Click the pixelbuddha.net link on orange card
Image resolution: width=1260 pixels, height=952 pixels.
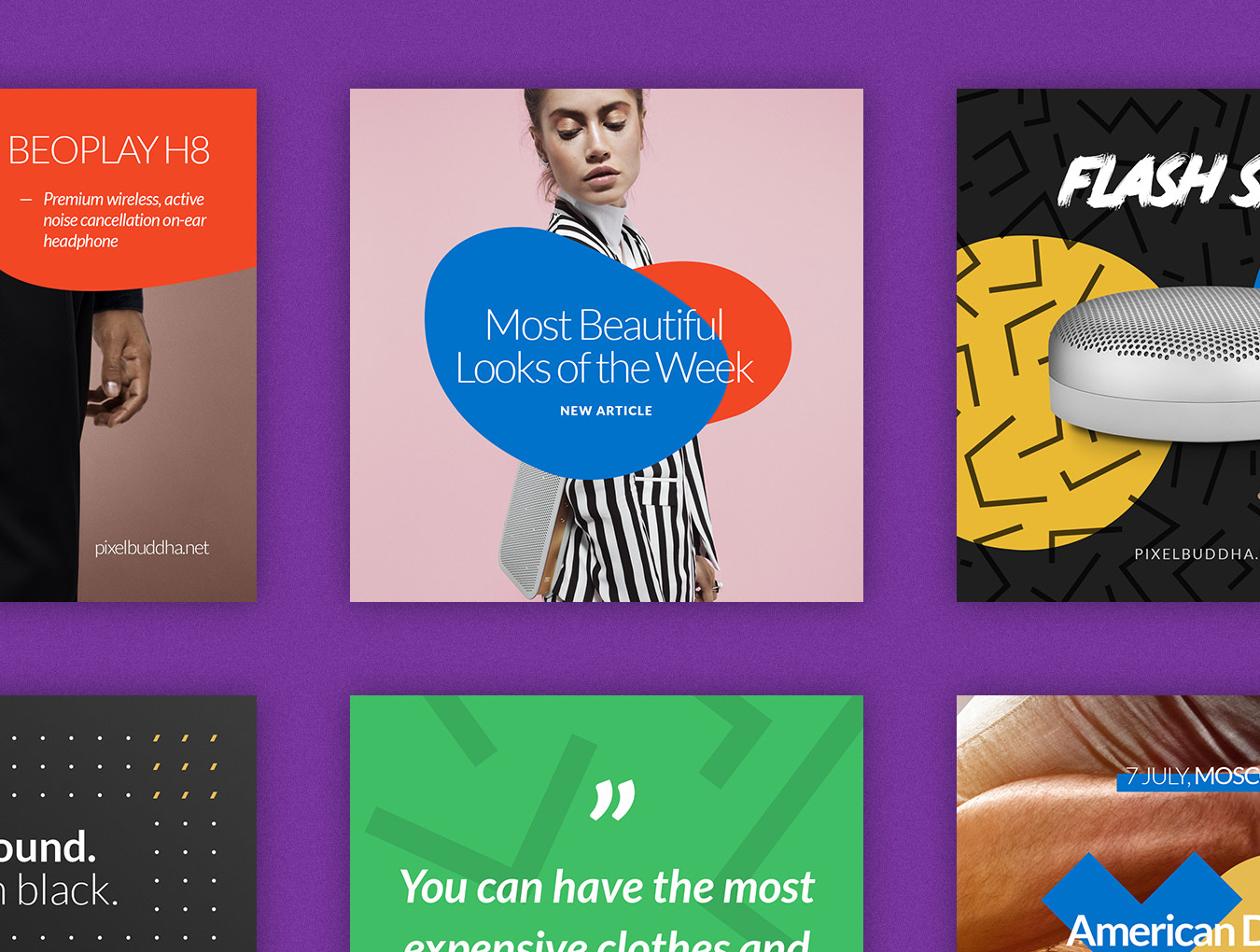pyautogui.click(x=152, y=548)
